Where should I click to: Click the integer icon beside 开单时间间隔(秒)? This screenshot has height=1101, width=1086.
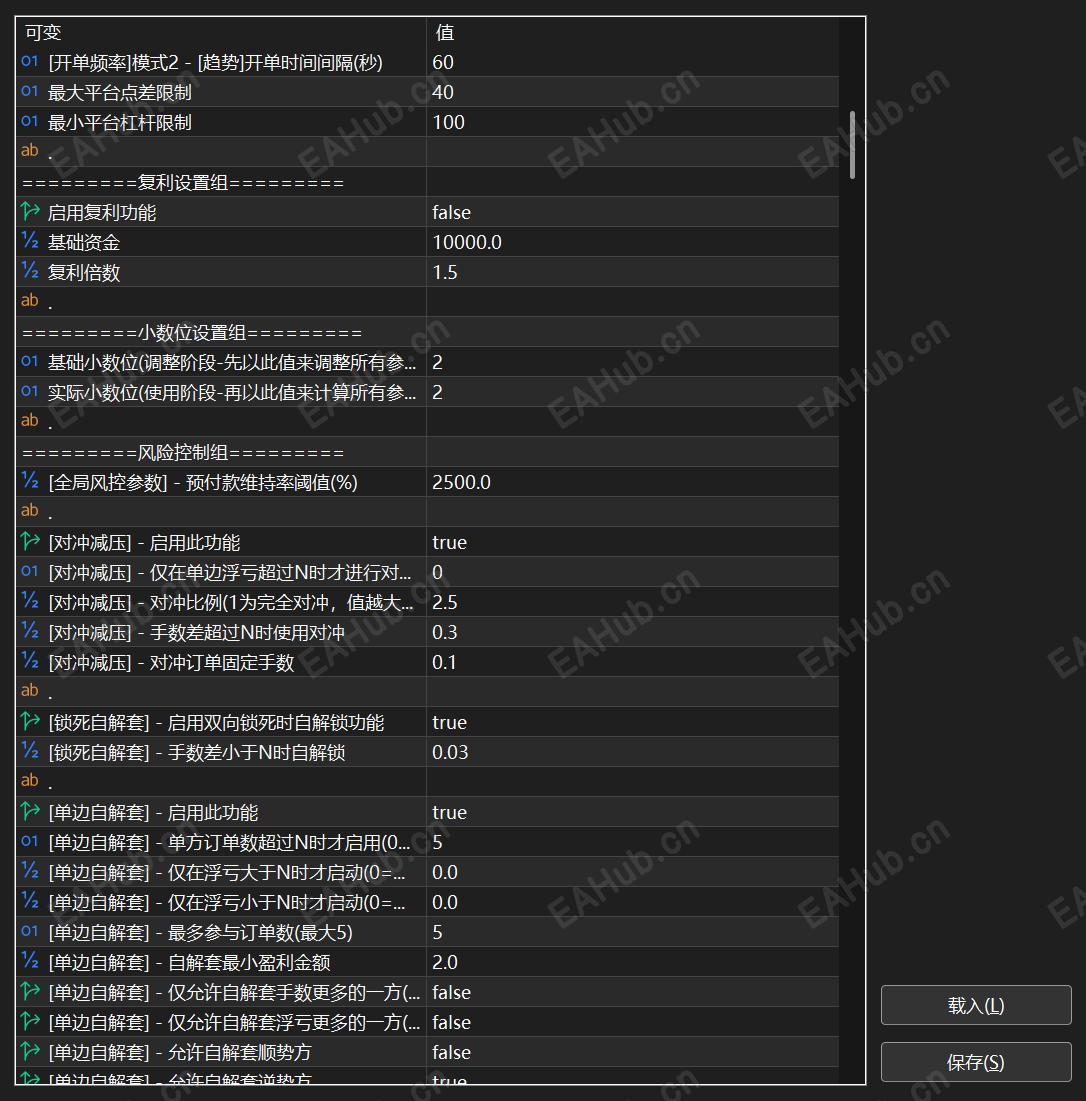point(29,62)
